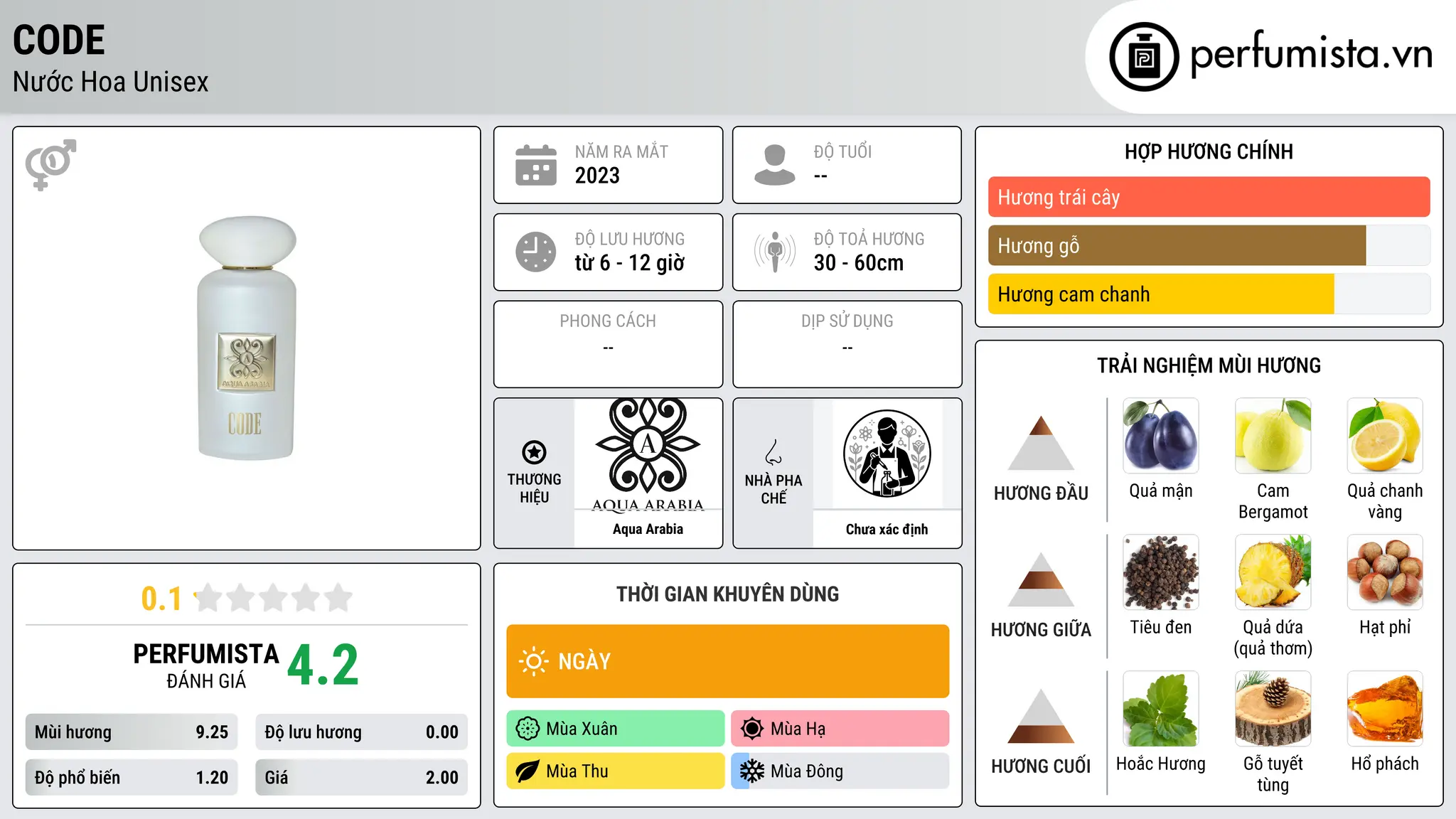Click the Mùa Hạ sun icon
Viewport: 1456px width, 819px height.
pos(751,729)
